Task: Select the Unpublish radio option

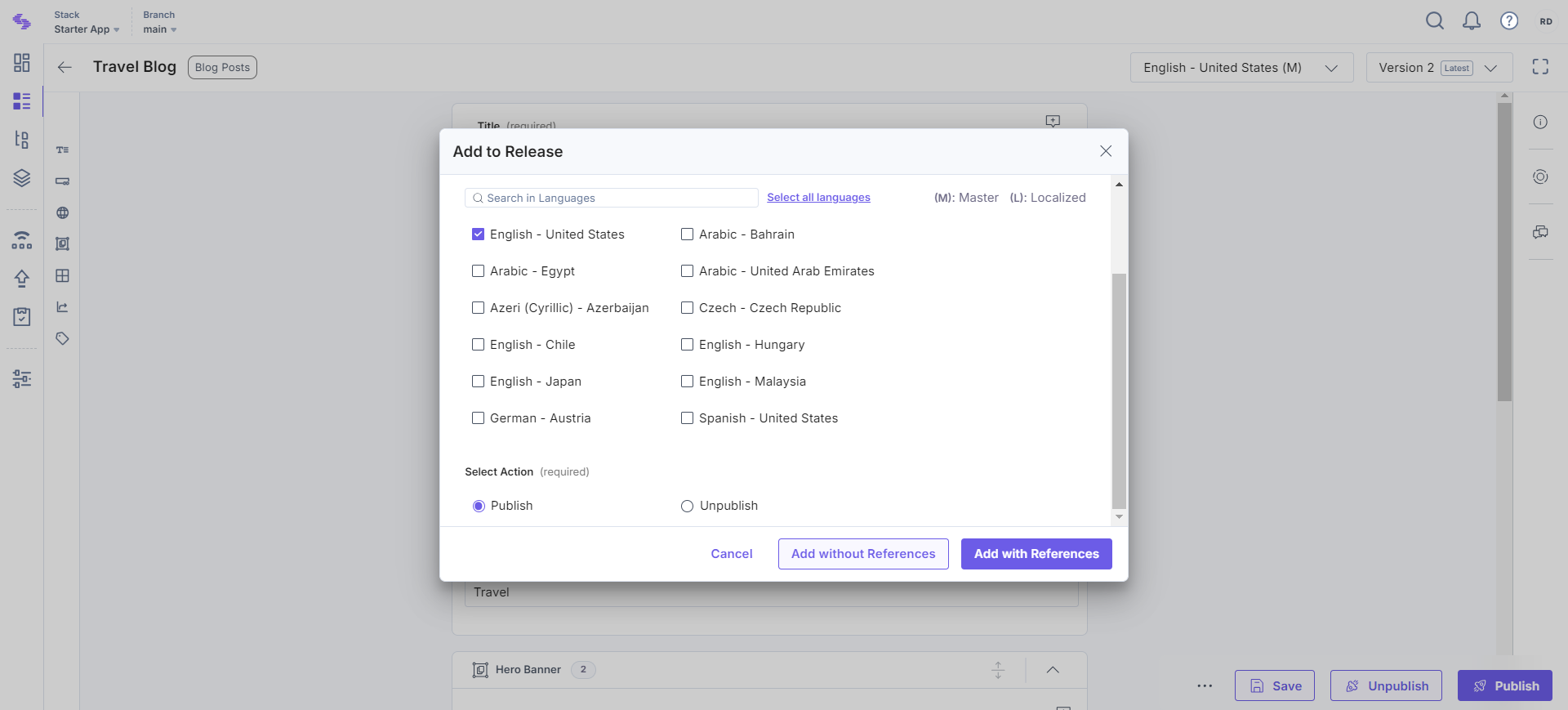Action: pos(688,507)
